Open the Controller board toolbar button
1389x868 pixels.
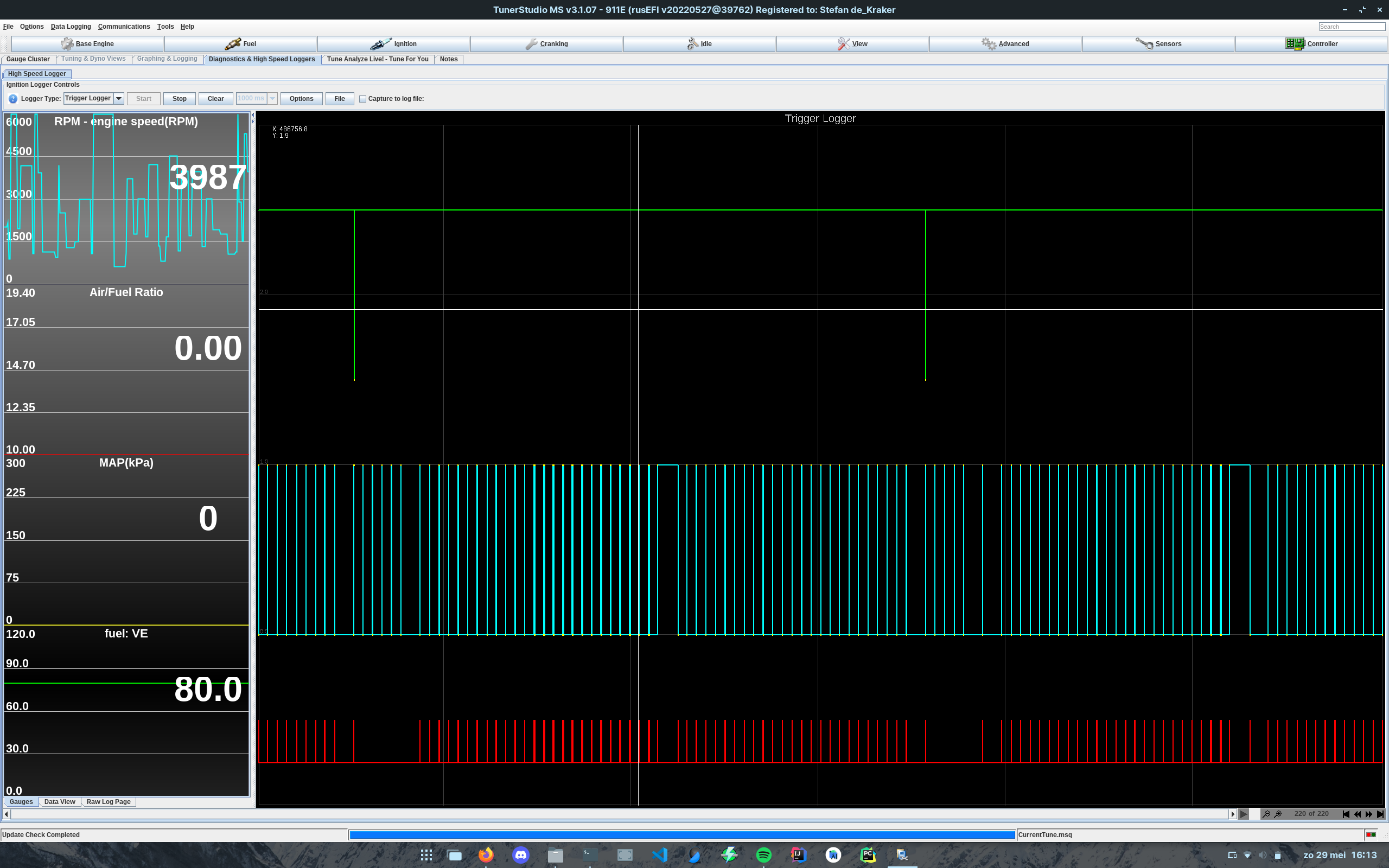[1311, 43]
